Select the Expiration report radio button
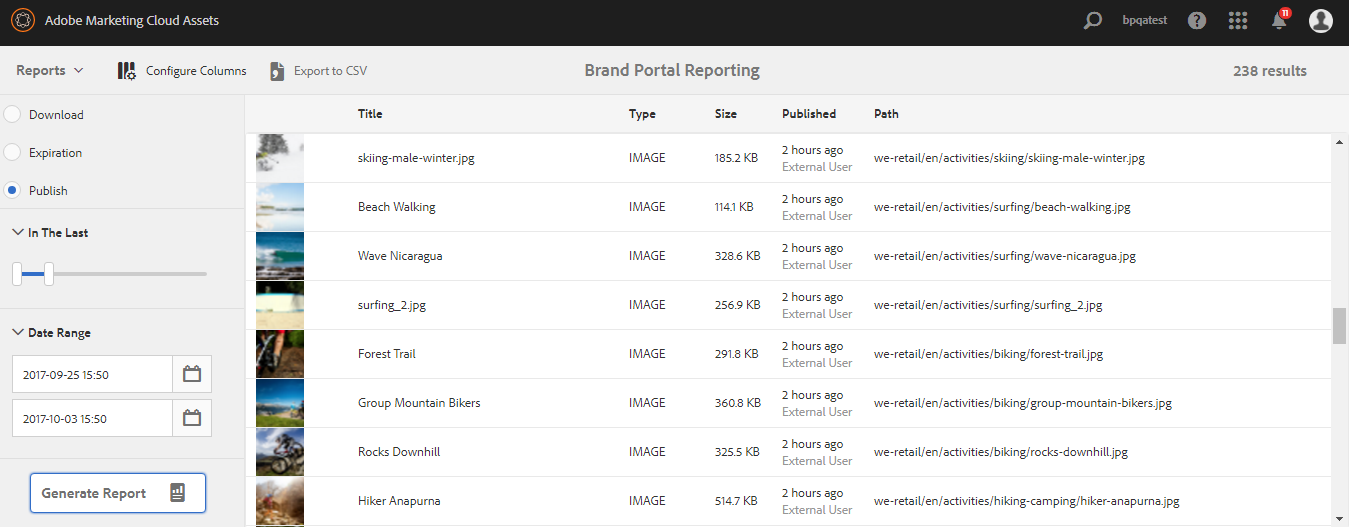 click(12, 153)
